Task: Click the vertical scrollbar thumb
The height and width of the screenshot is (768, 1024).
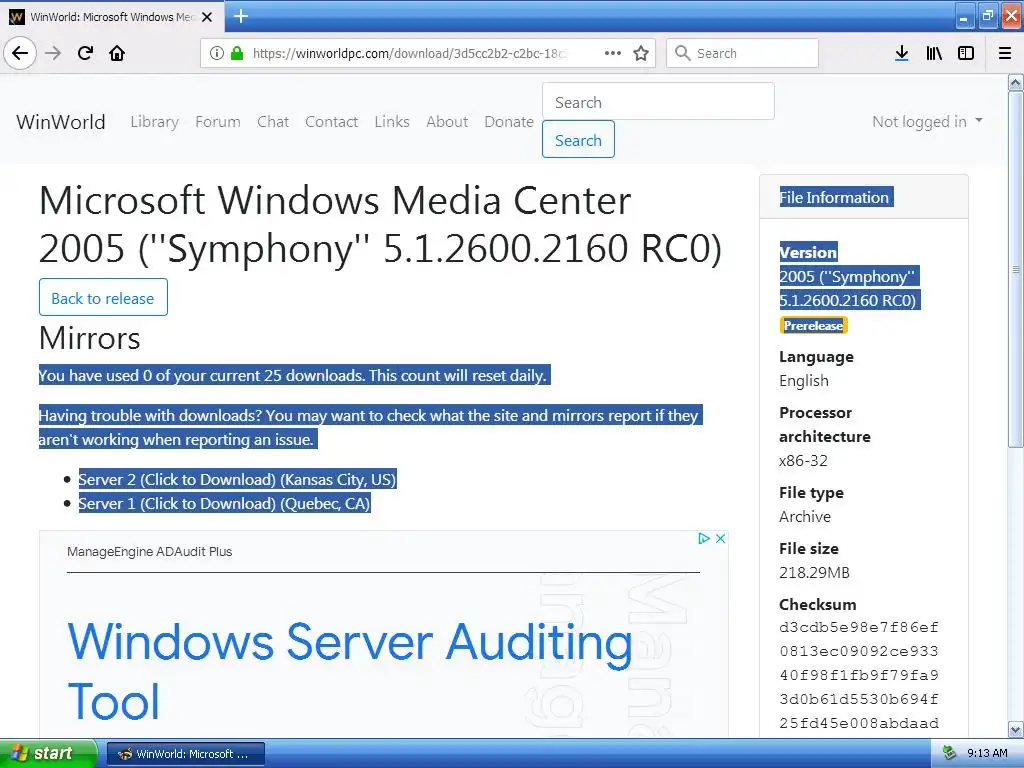Action: [1015, 269]
